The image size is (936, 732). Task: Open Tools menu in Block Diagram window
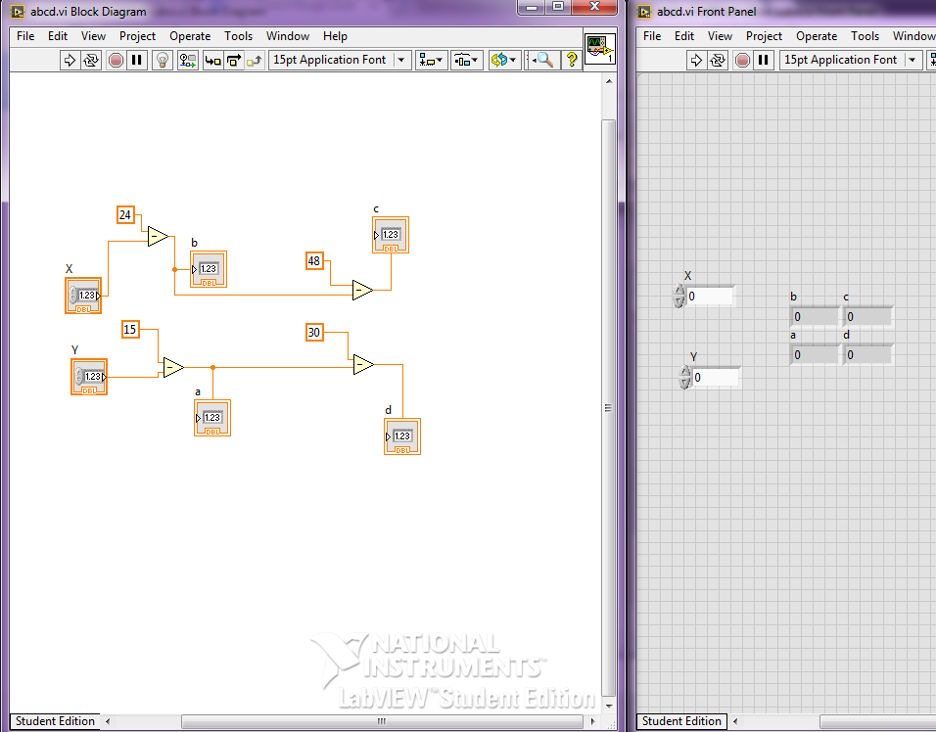coord(238,36)
